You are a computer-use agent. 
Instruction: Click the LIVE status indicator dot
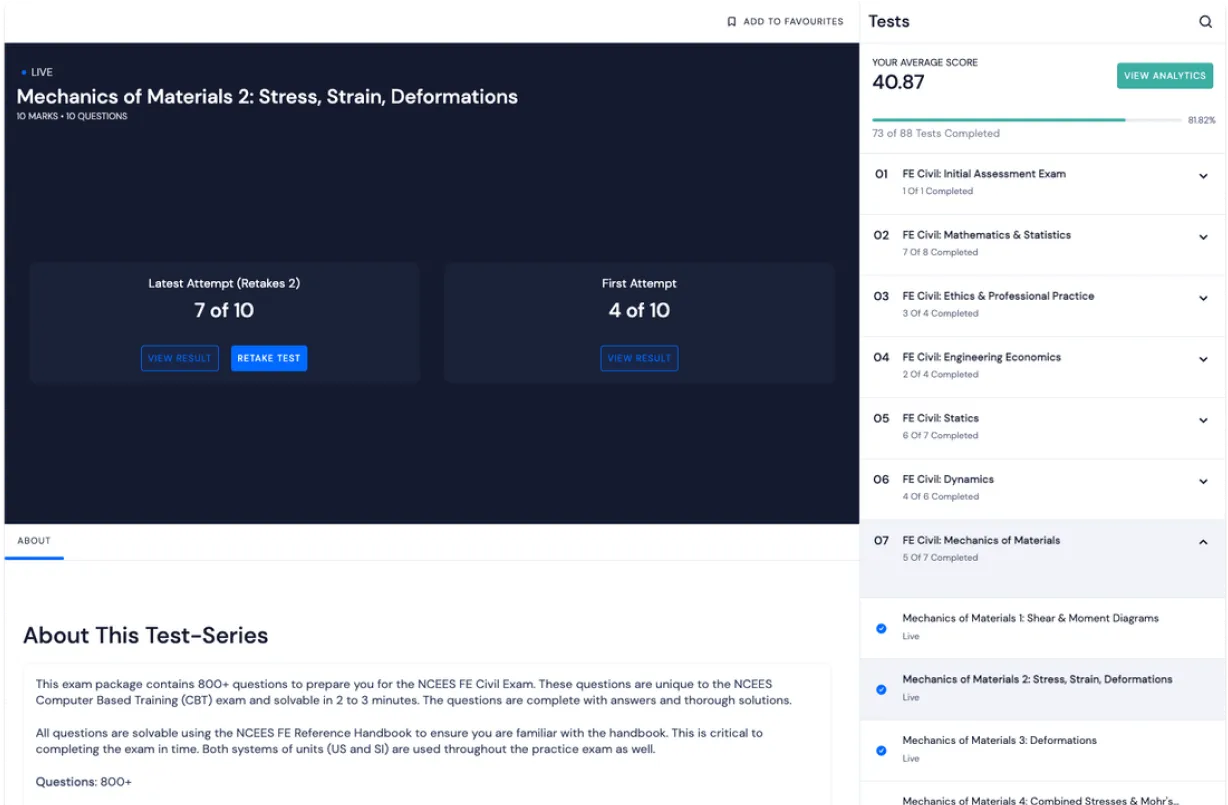[24, 71]
